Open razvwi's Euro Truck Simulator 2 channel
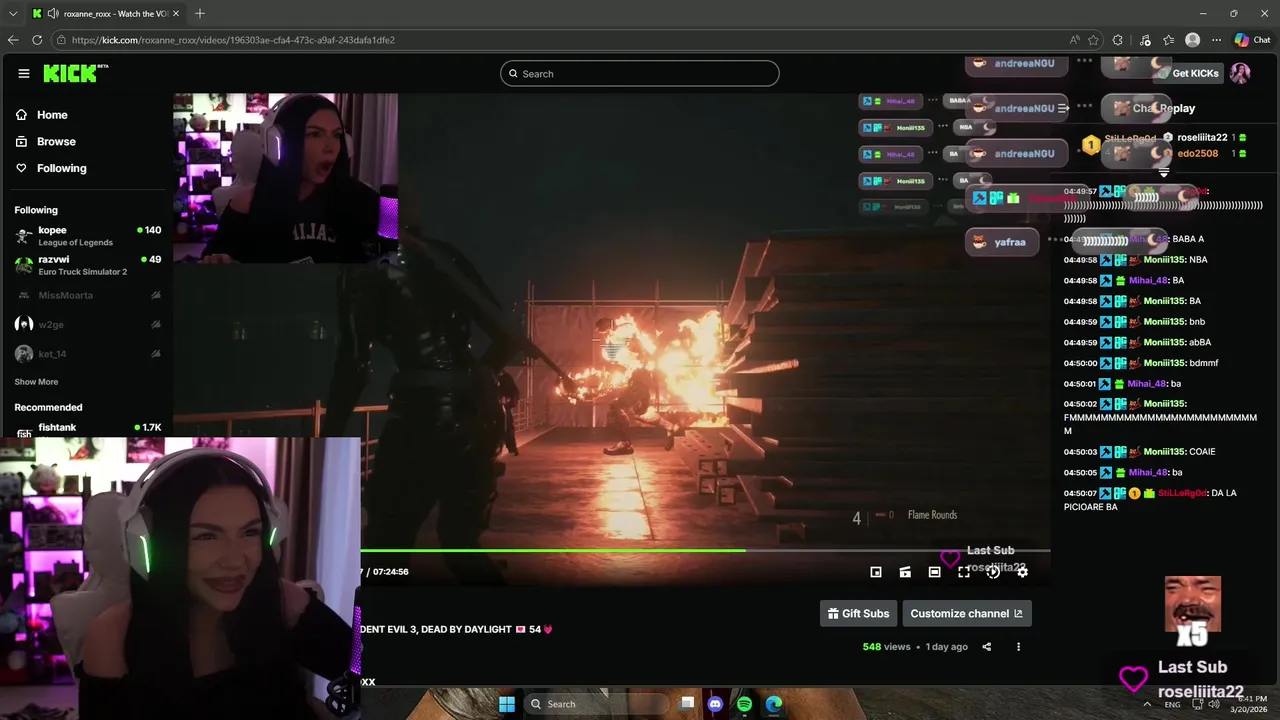The width and height of the screenshot is (1280, 720). click(87, 265)
